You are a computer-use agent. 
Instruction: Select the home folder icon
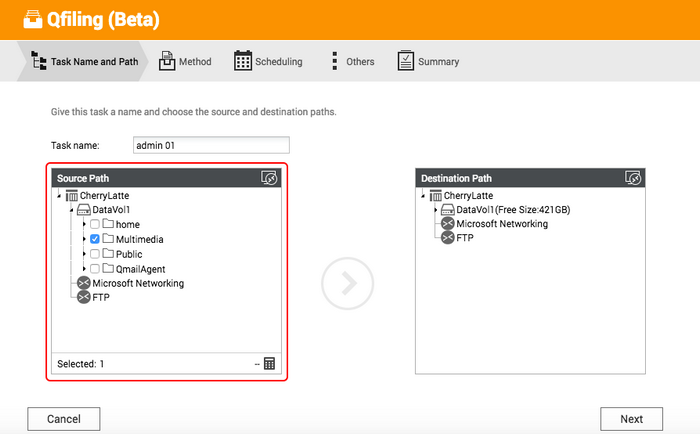(108, 223)
